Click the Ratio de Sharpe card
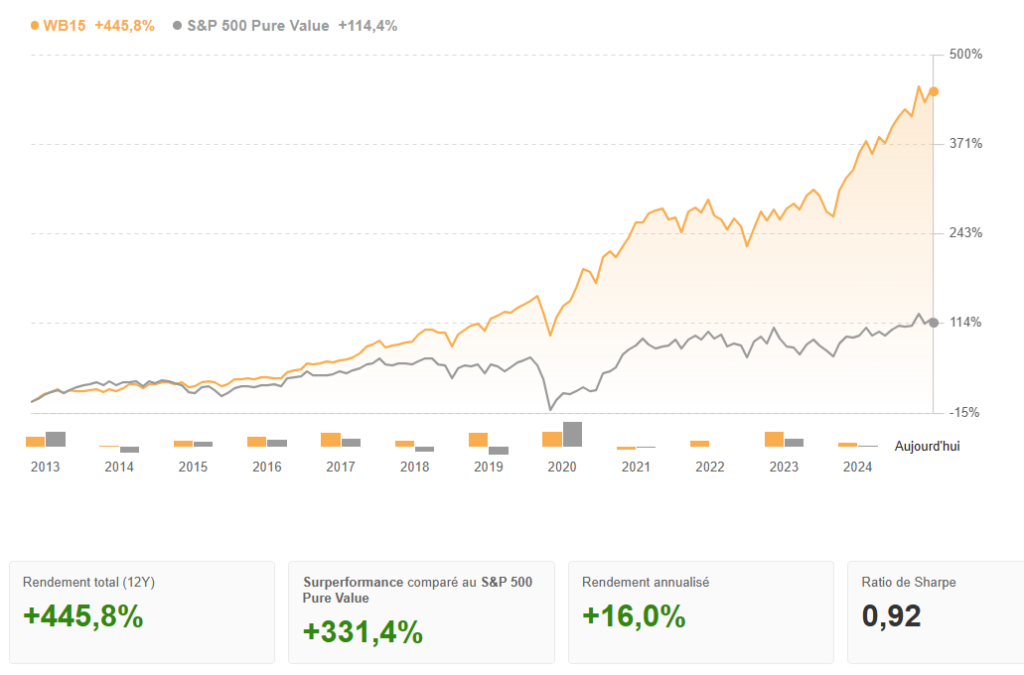Image resolution: width=1024 pixels, height=675 pixels. pyautogui.click(x=935, y=612)
